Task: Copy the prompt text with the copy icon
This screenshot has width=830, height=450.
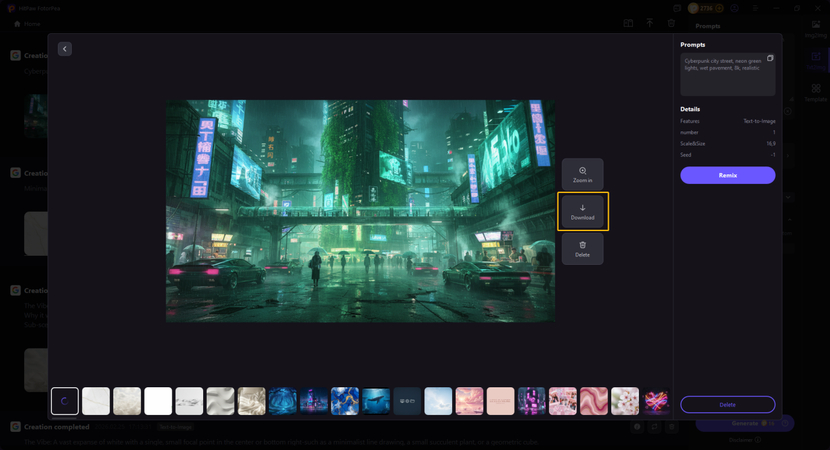Action: [x=770, y=59]
